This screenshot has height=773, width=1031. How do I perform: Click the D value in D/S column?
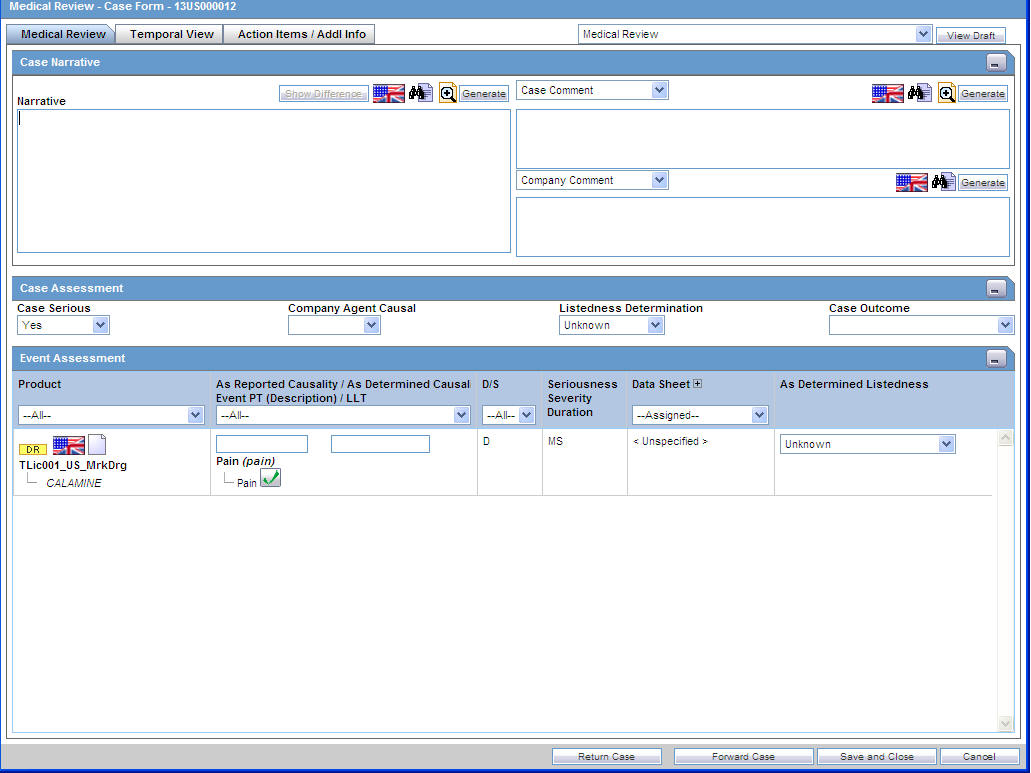(486, 441)
